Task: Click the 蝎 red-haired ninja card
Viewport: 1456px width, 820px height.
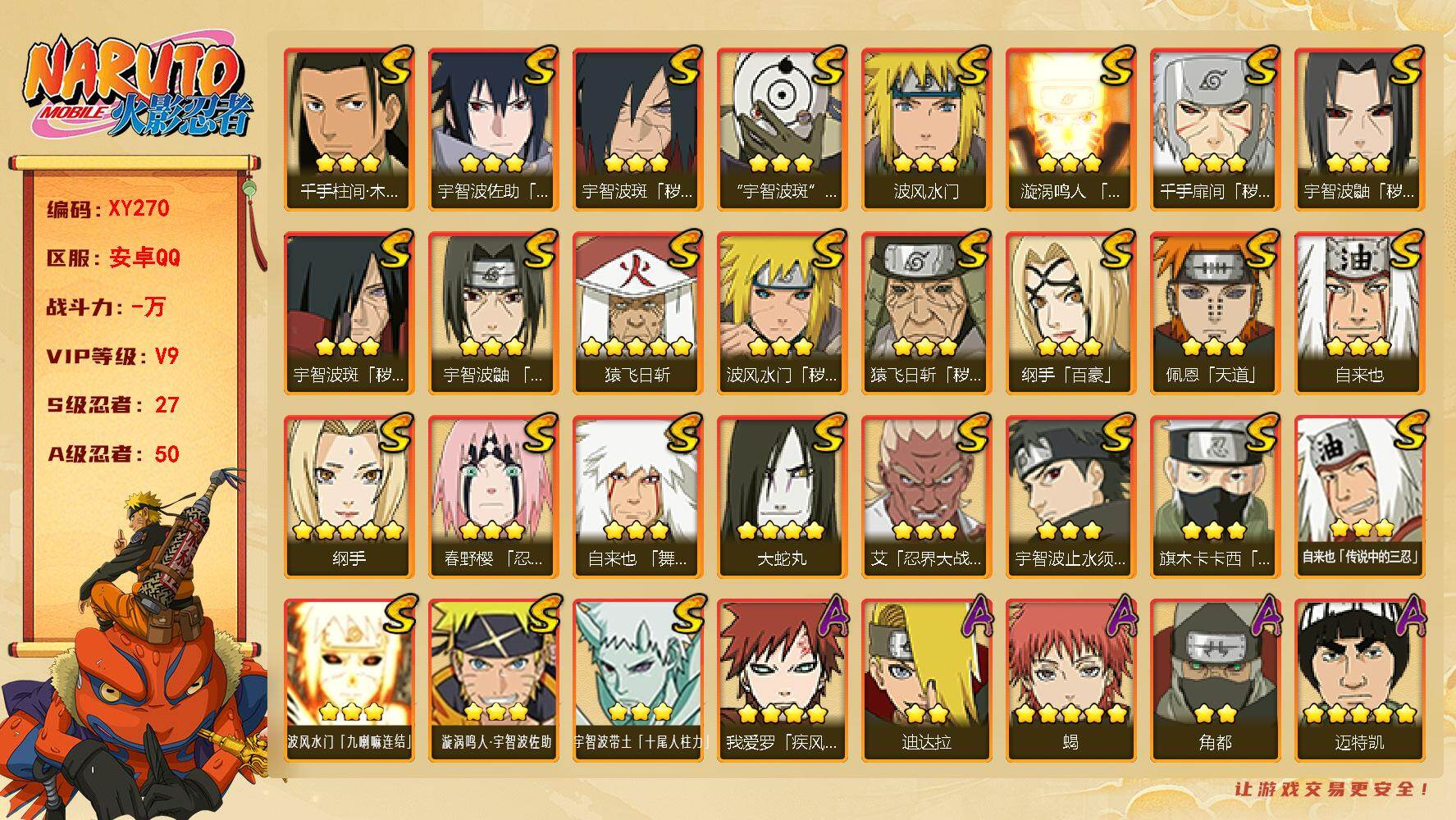Action: (x=1070, y=680)
